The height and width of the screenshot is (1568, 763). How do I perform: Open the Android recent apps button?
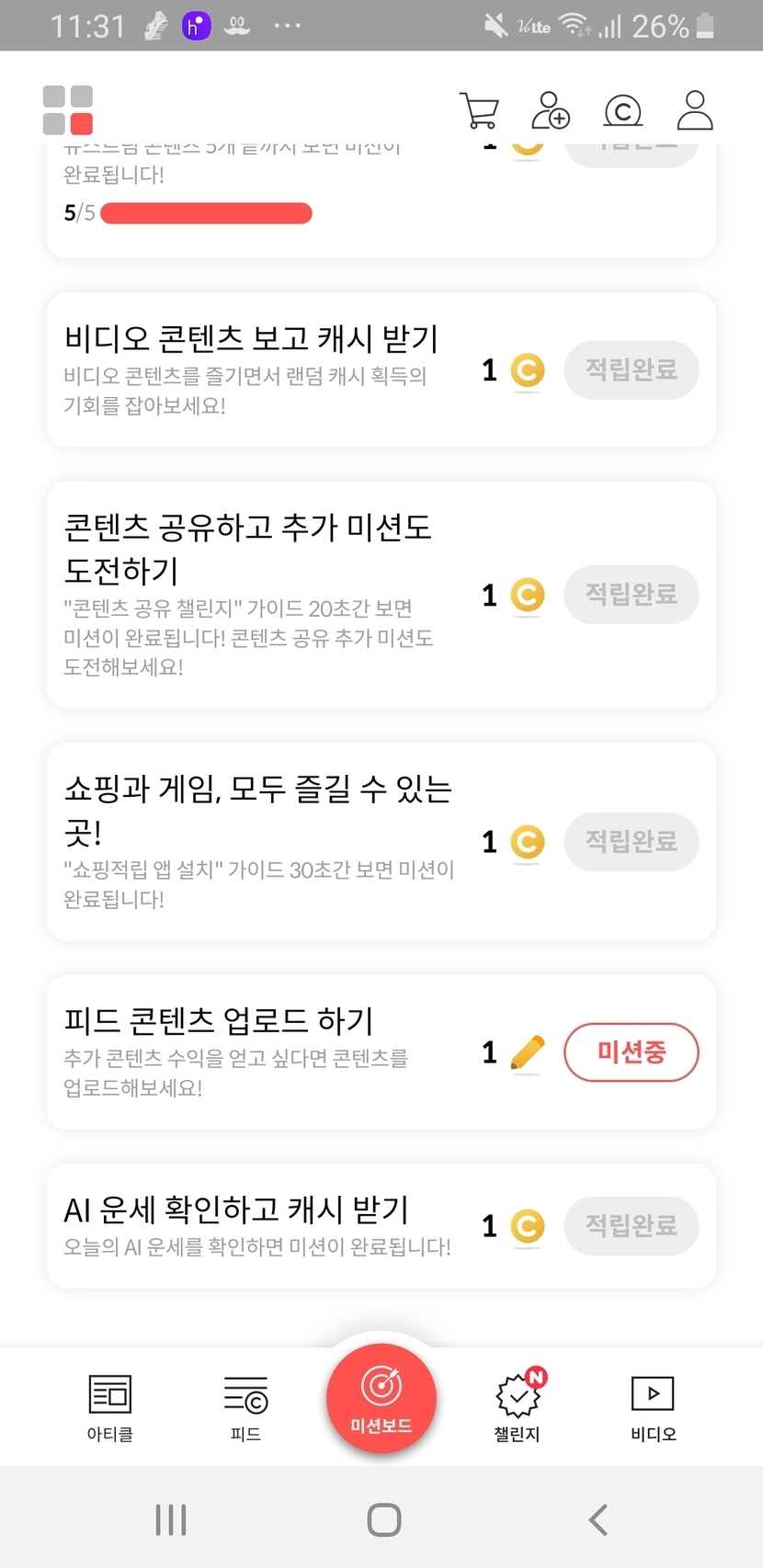pyautogui.click(x=171, y=1519)
